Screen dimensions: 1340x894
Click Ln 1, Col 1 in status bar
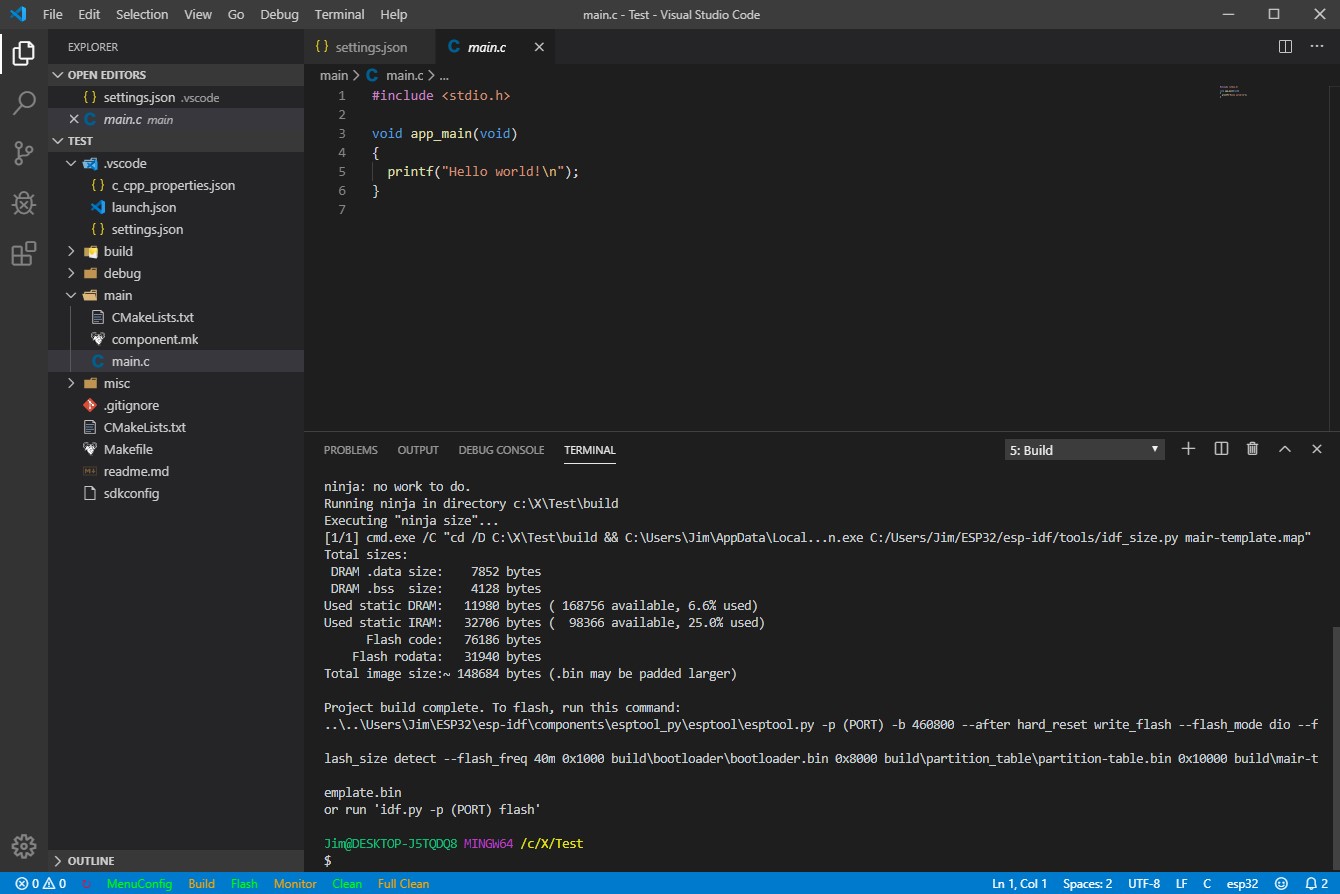(1019, 884)
